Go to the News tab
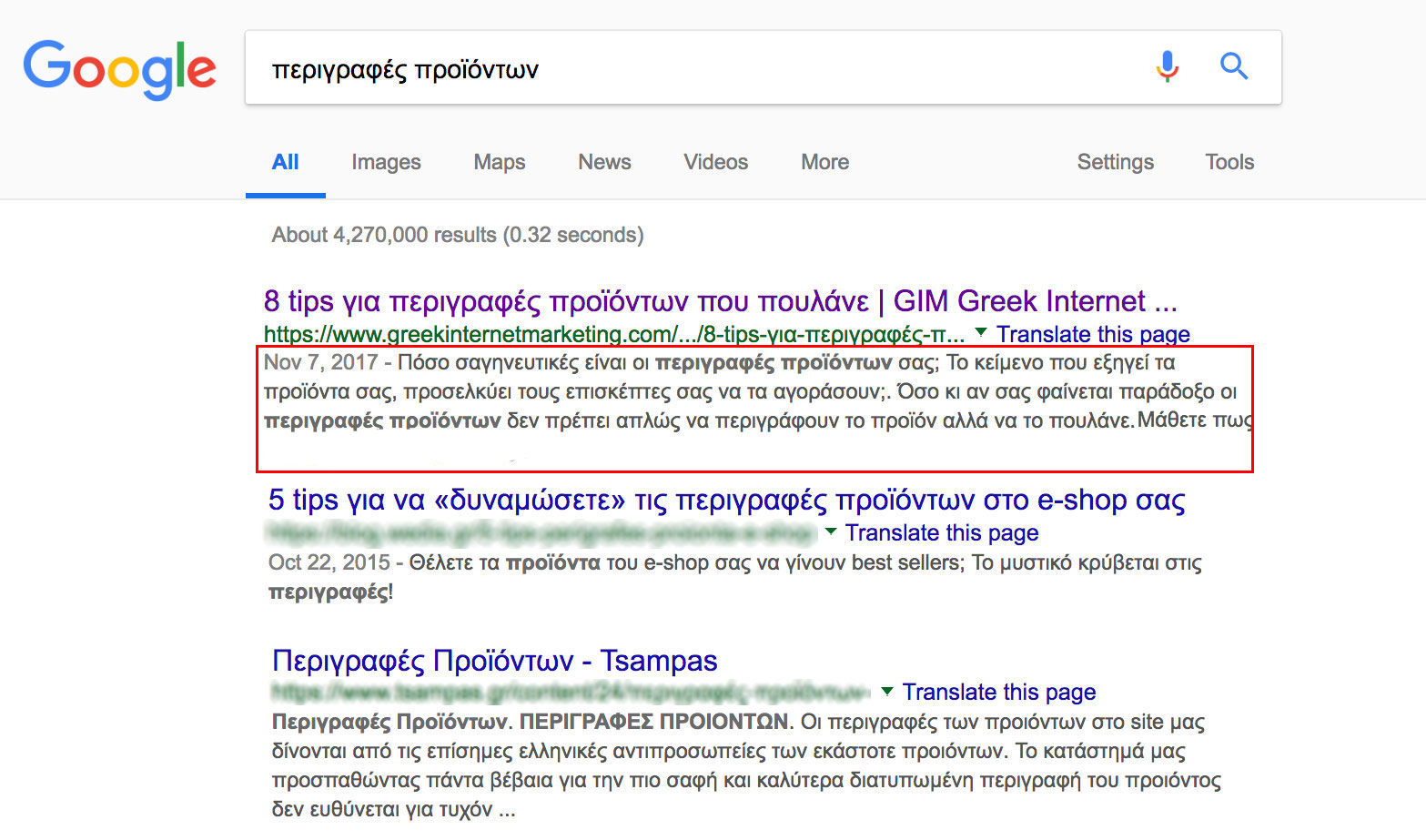Viewport: 1426px width, 840px height. tap(605, 162)
